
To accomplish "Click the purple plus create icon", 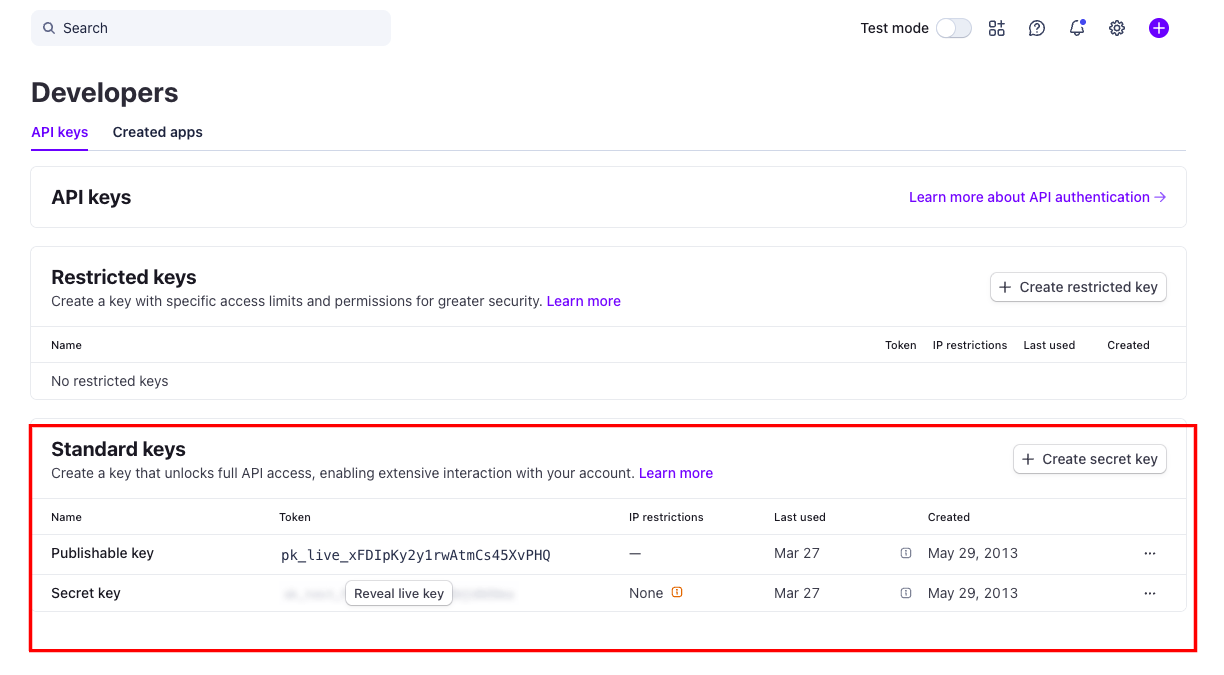I will (1158, 28).
